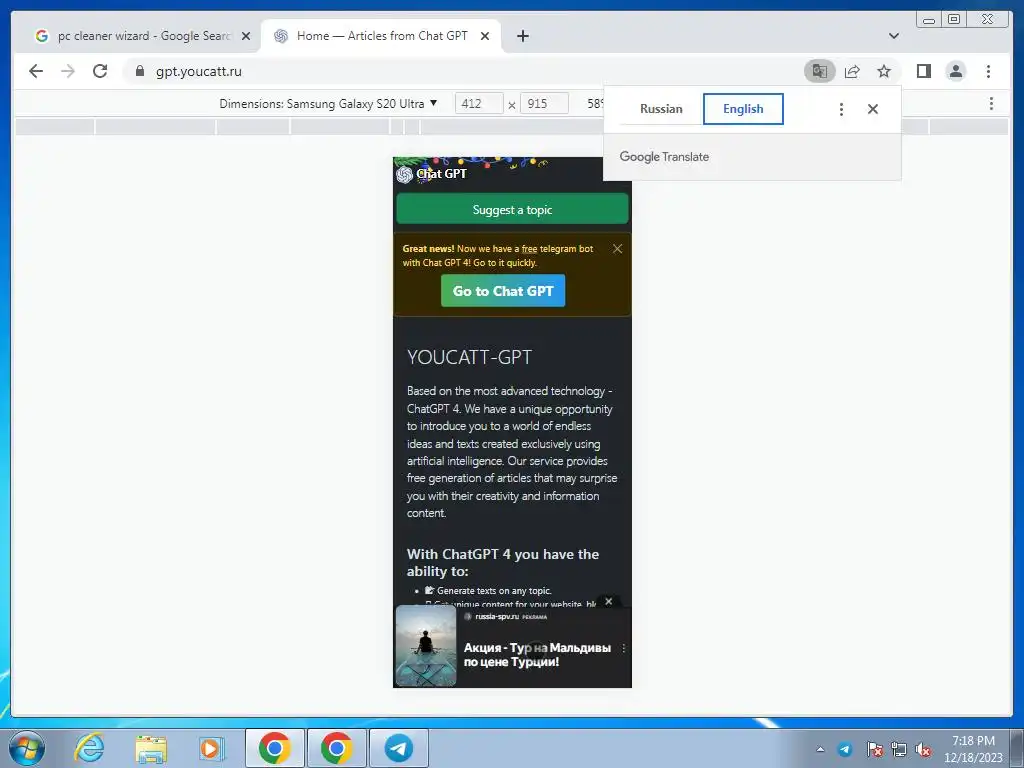The width and height of the screenshot is (1024, 768).
Task: Close the Google Translate popup
Action: coord(872,109)
